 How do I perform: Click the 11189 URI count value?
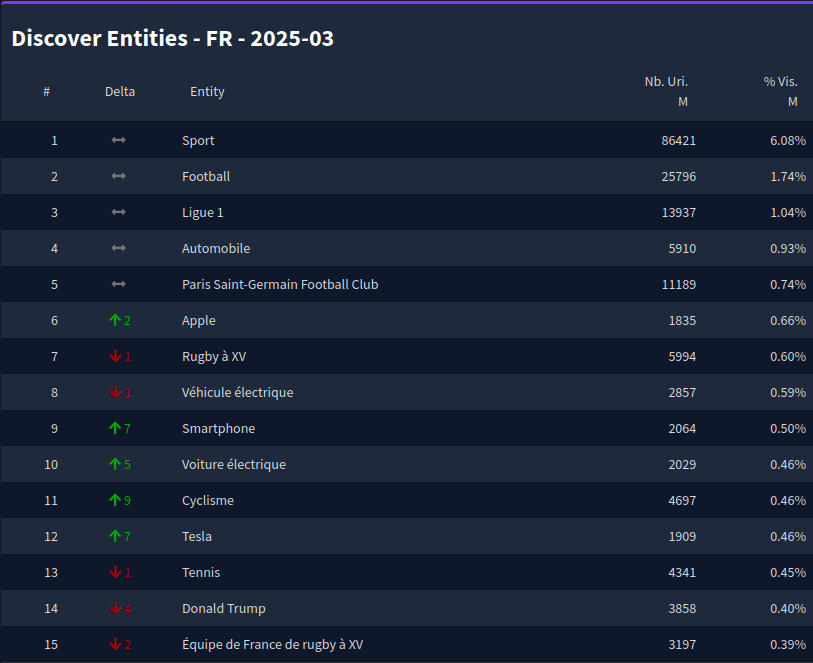coord(679,285)
